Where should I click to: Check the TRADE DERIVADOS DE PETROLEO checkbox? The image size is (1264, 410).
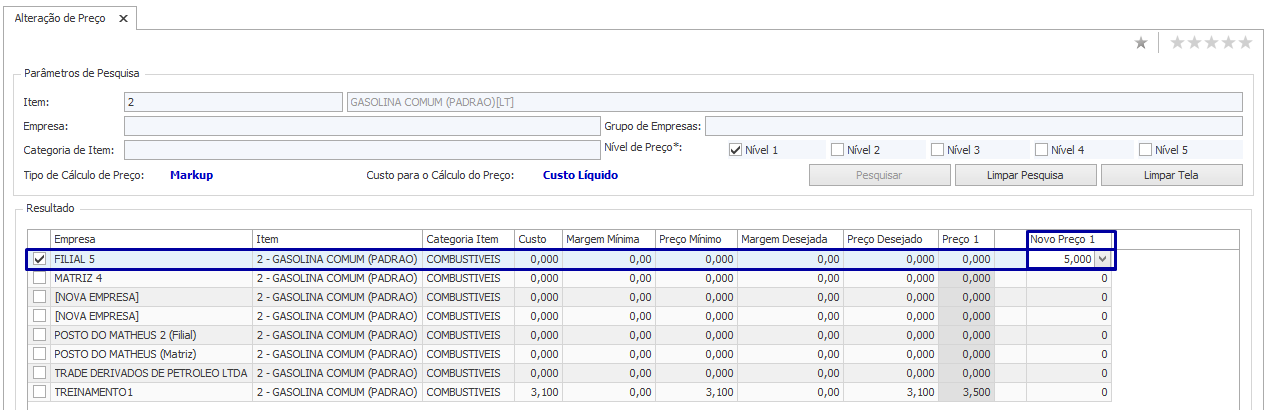tap(39, 373)
